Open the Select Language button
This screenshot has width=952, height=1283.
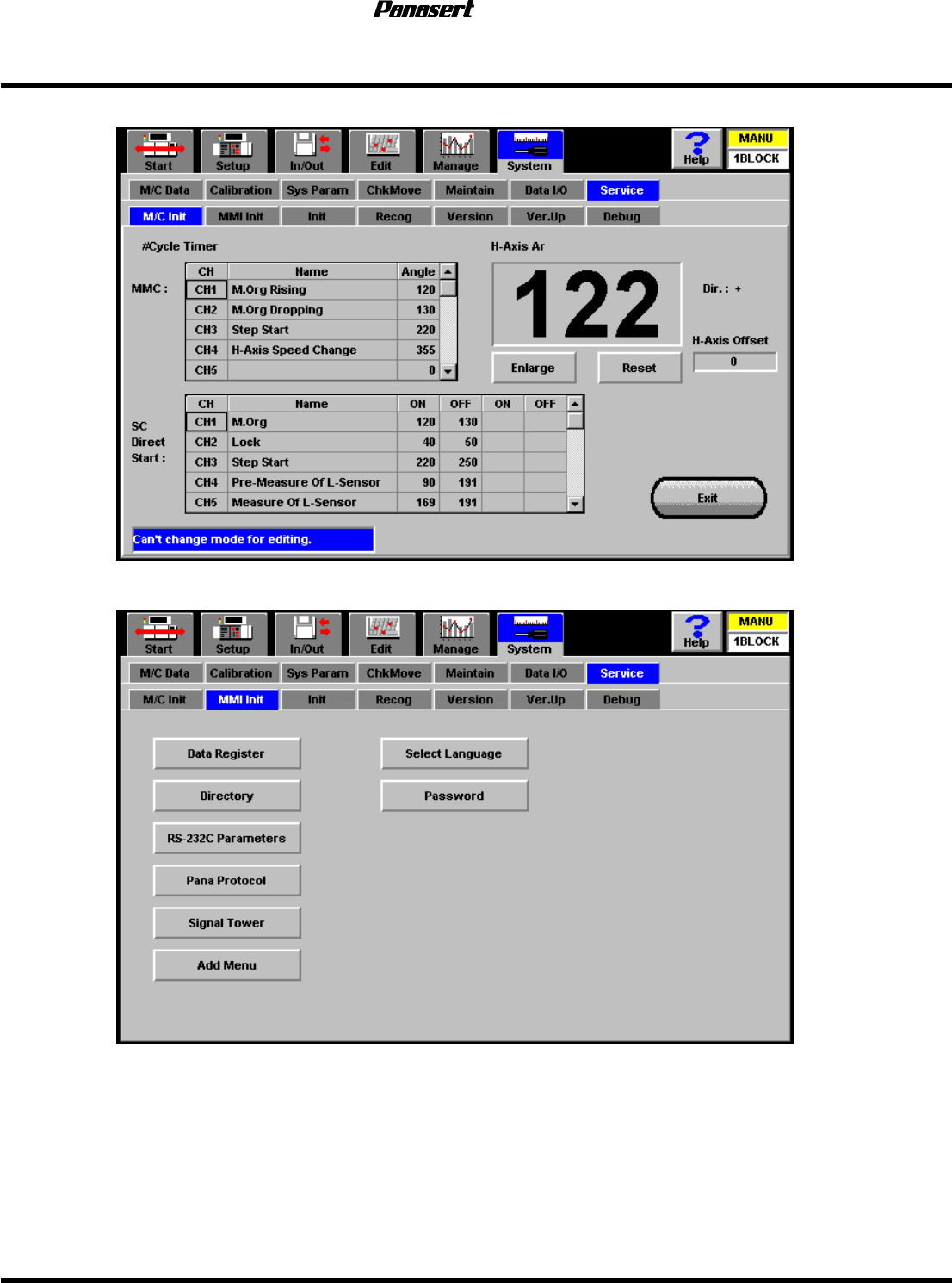[x=454, y=753]
